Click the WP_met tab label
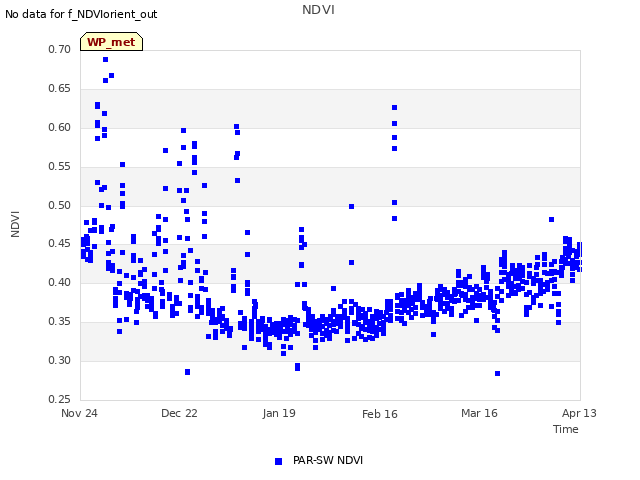 (111, 42)
